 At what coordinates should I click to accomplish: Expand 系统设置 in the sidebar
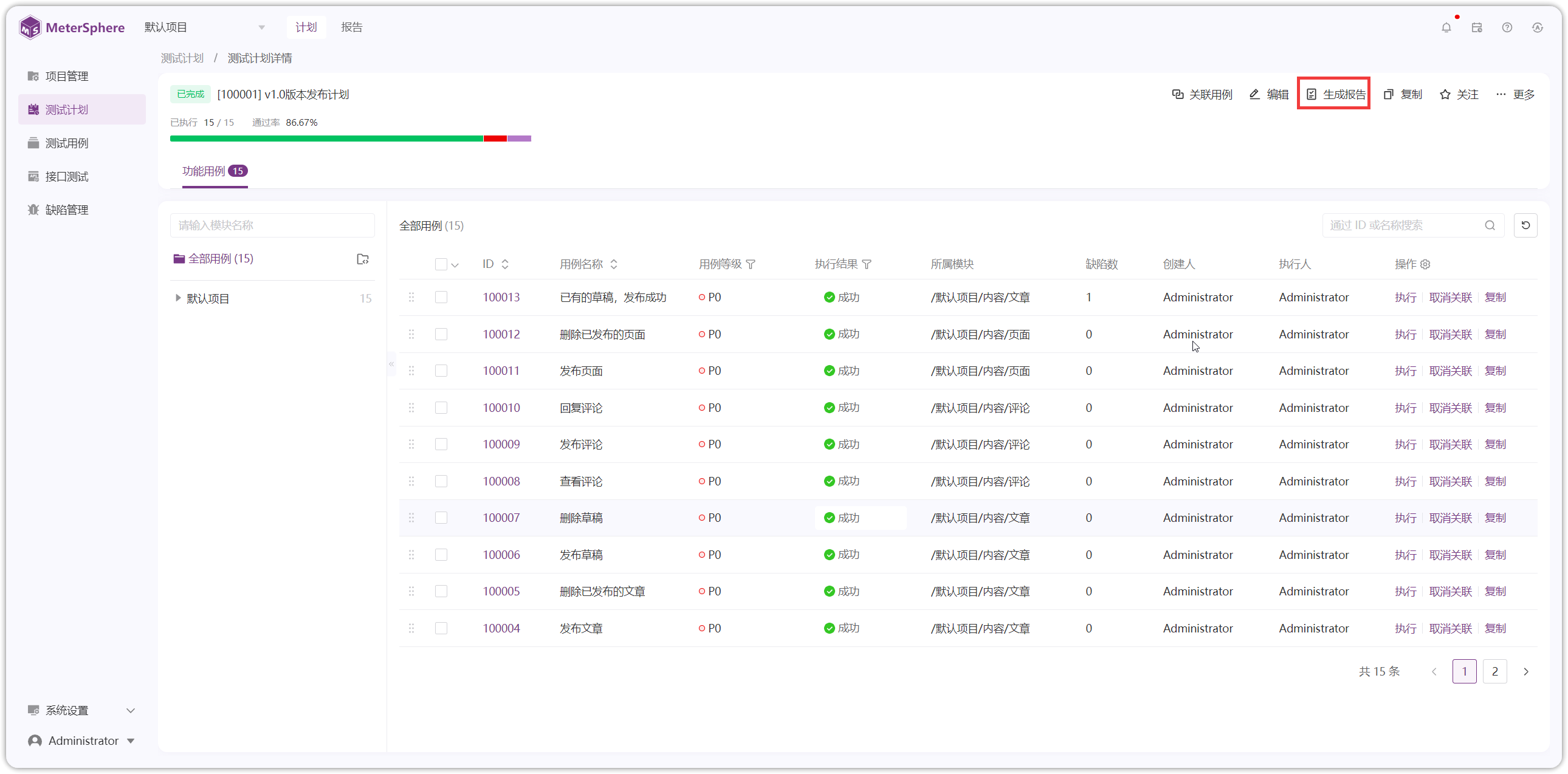[82, 710]
